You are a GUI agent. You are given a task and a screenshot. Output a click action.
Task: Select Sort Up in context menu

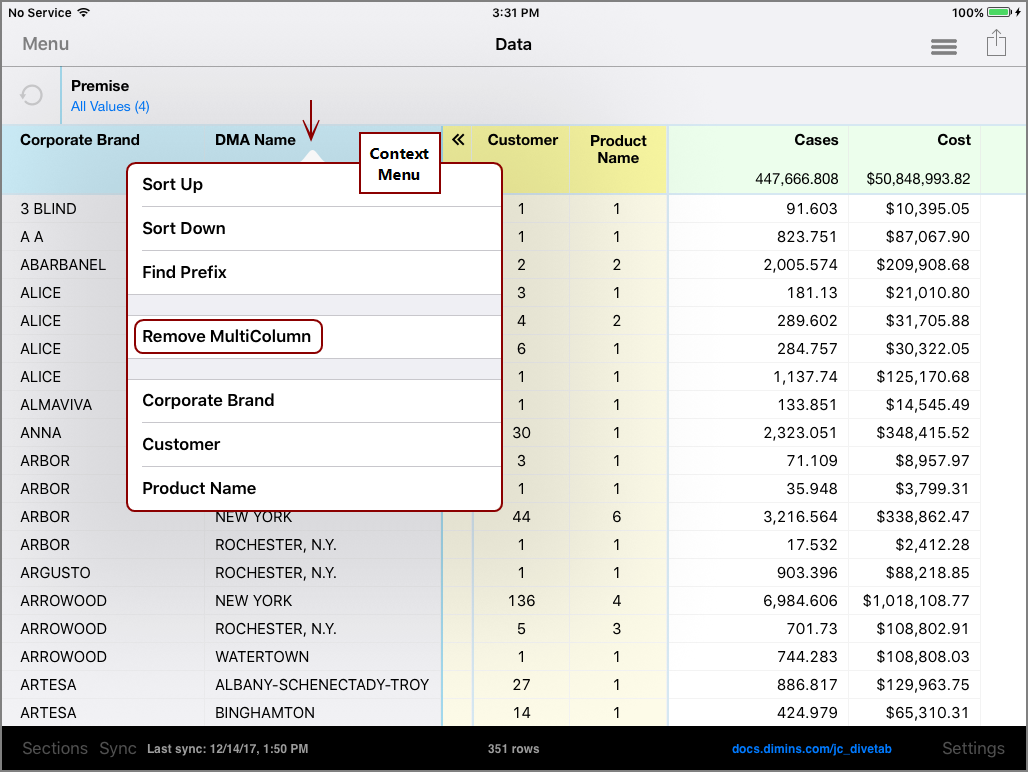coord(172,184)
